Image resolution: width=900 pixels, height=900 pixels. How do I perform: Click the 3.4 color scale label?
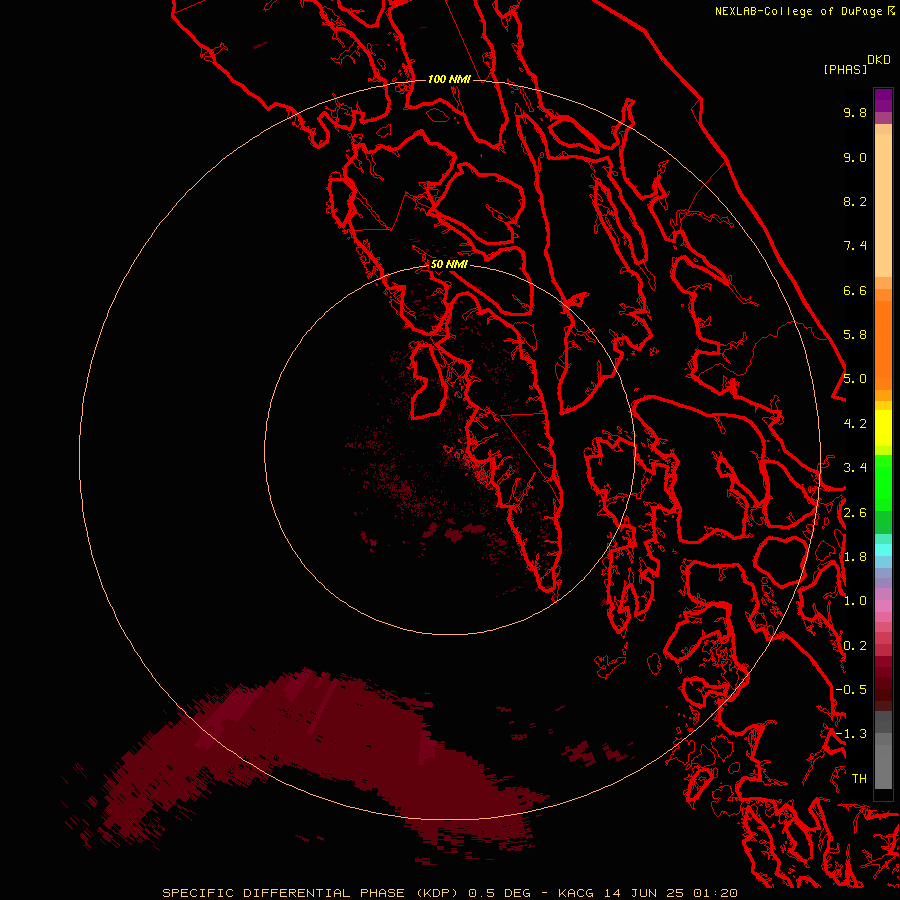[855, 468]
